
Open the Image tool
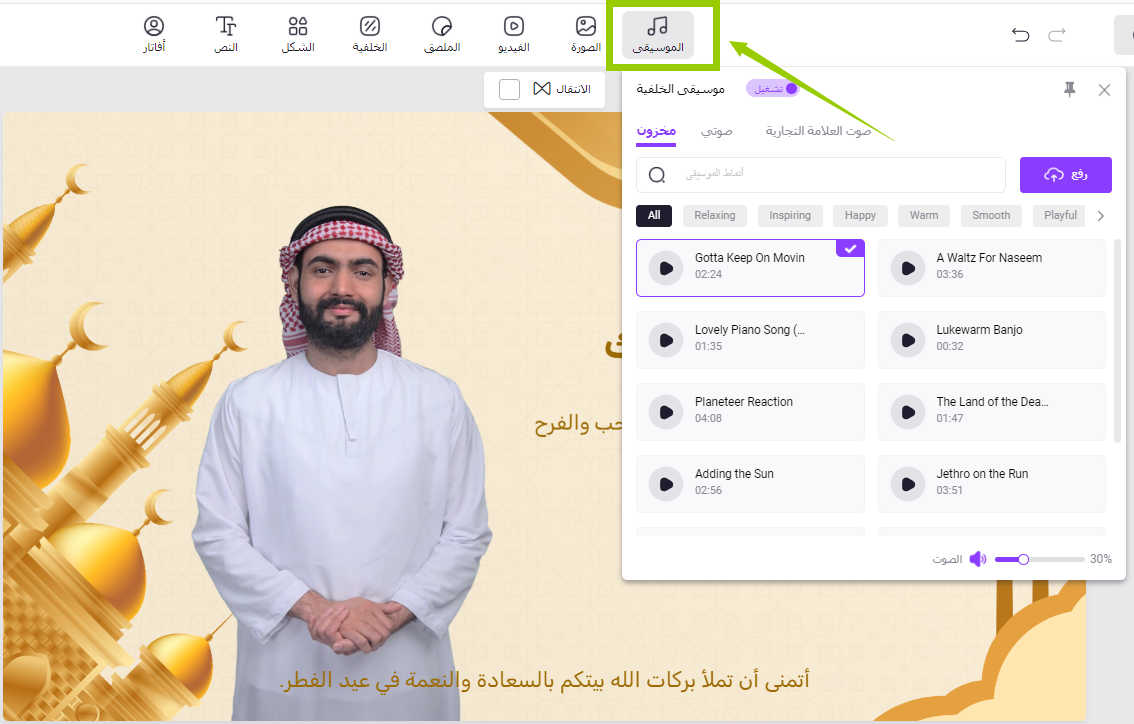586,34
